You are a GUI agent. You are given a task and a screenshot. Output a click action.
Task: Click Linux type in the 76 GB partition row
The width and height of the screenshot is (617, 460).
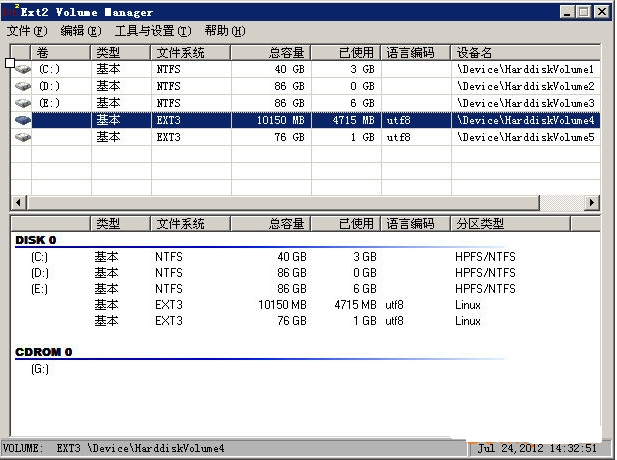tap(468, 321)
